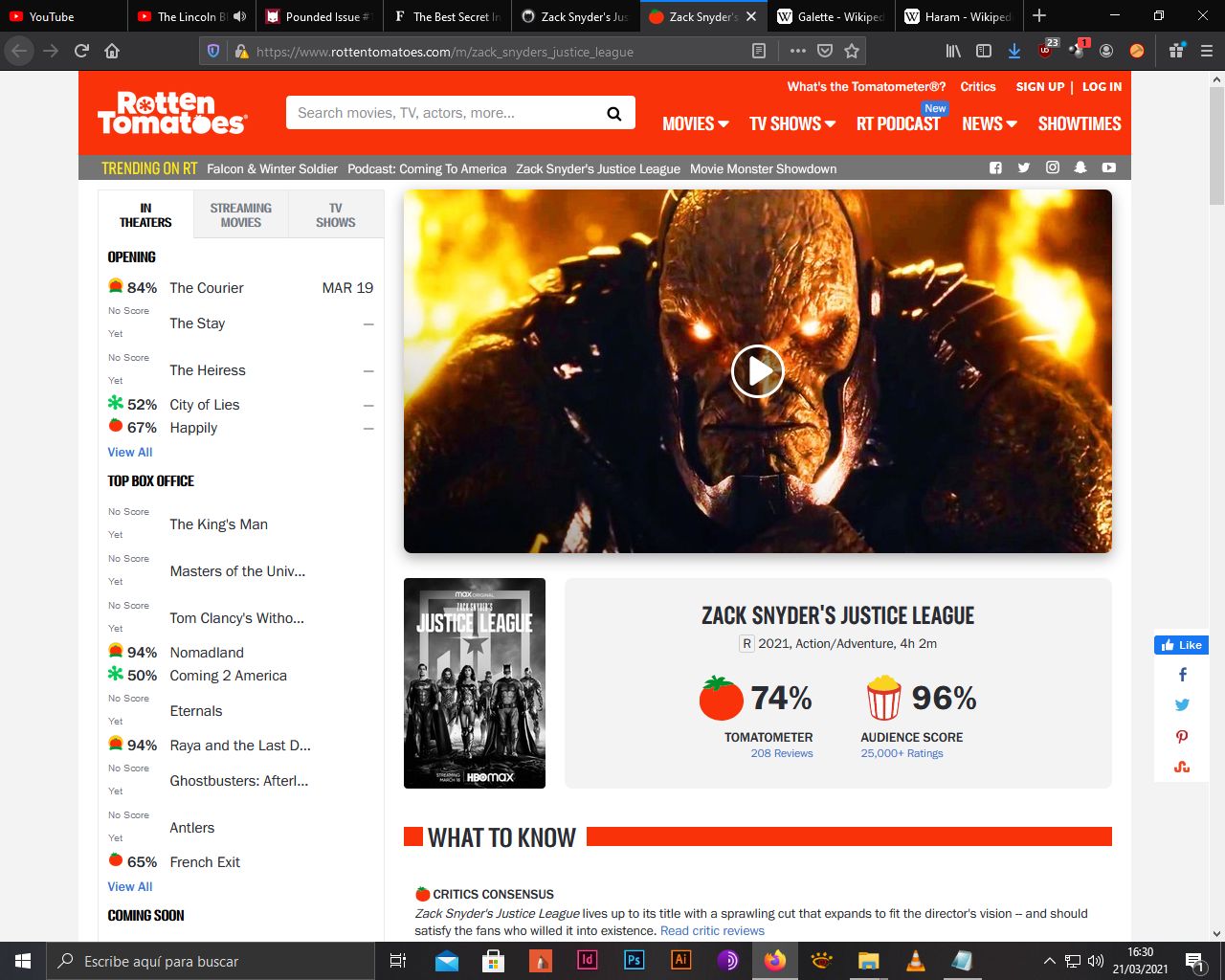Expand the TV Shows dropdown menu

click(792, 123)
